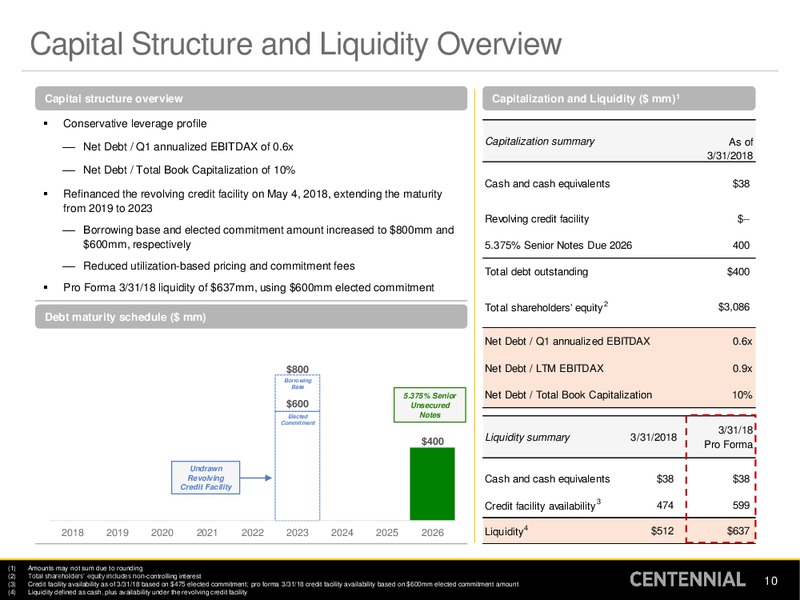The image size is (800, 600).
Task: Select 'Reduced utilization-based pricing and commitment fees'
Action: [219, 266]
